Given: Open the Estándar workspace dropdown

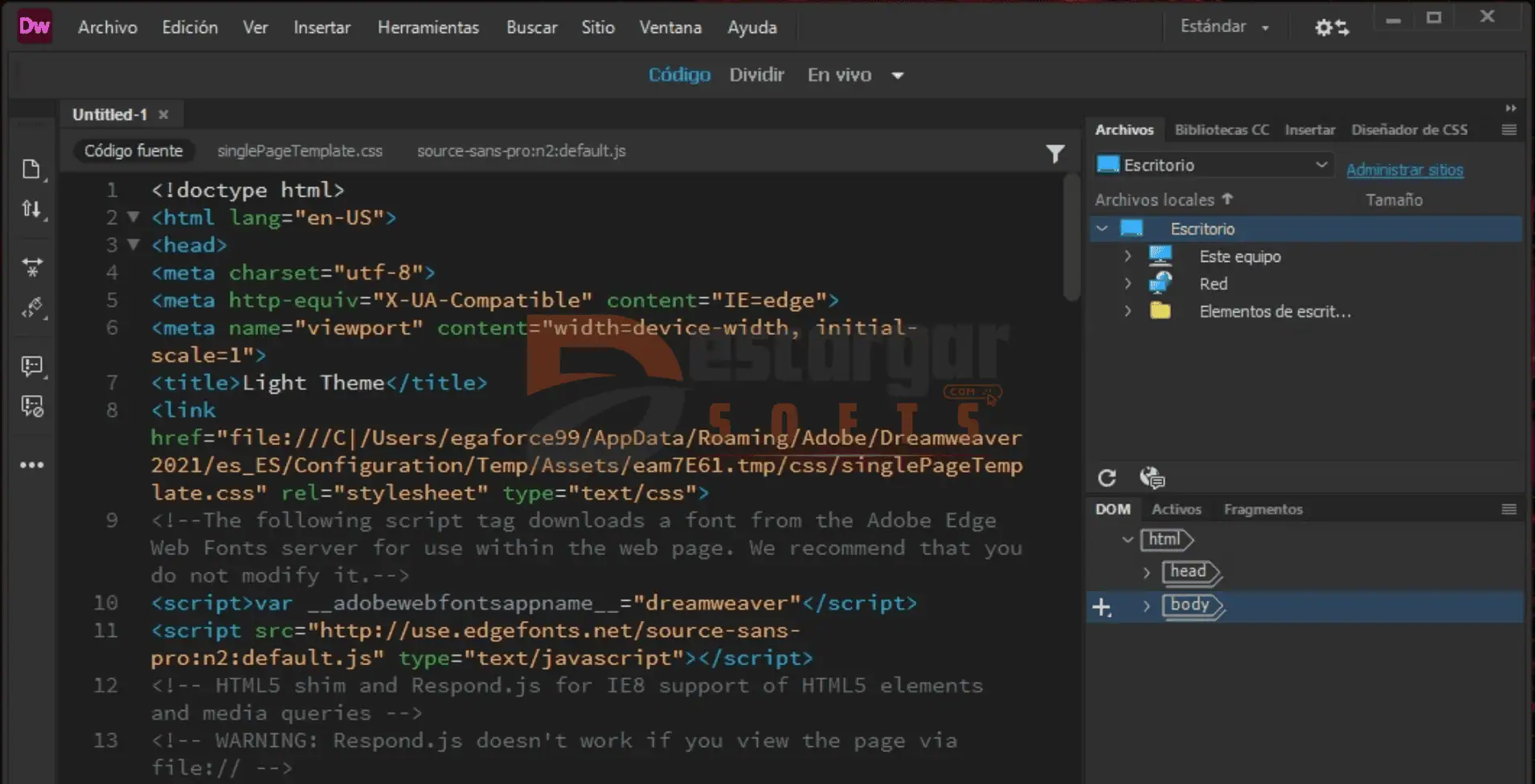Looking at the screenshot, I should coord(1224,27).
